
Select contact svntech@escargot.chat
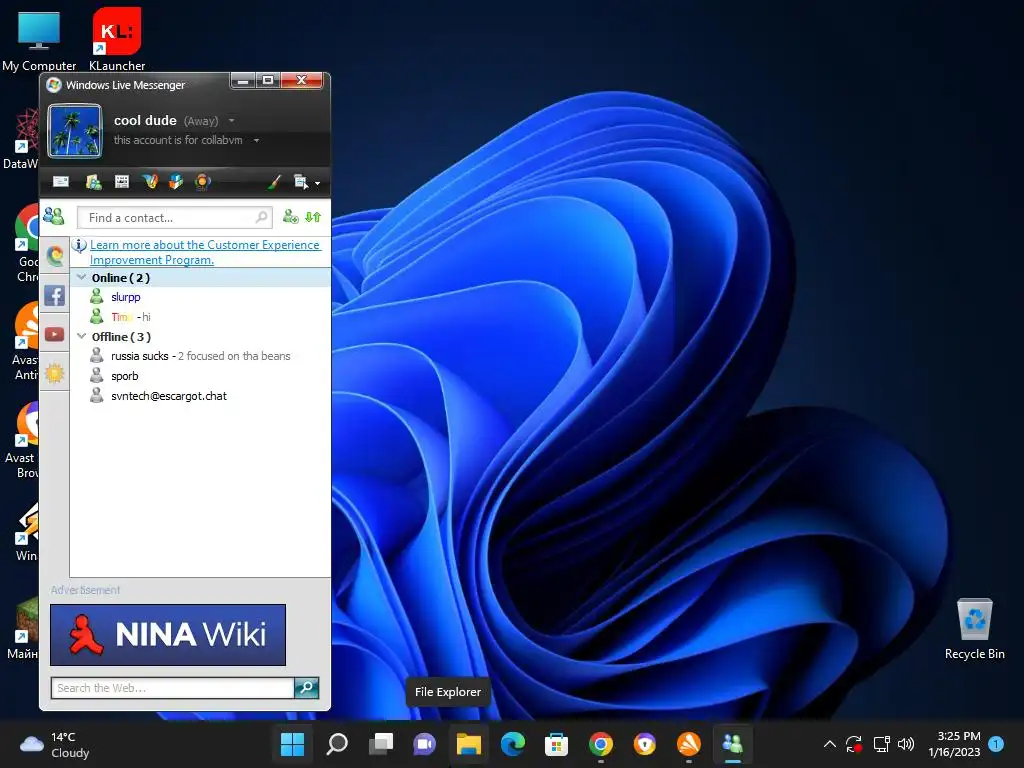[x=159, y=396]
